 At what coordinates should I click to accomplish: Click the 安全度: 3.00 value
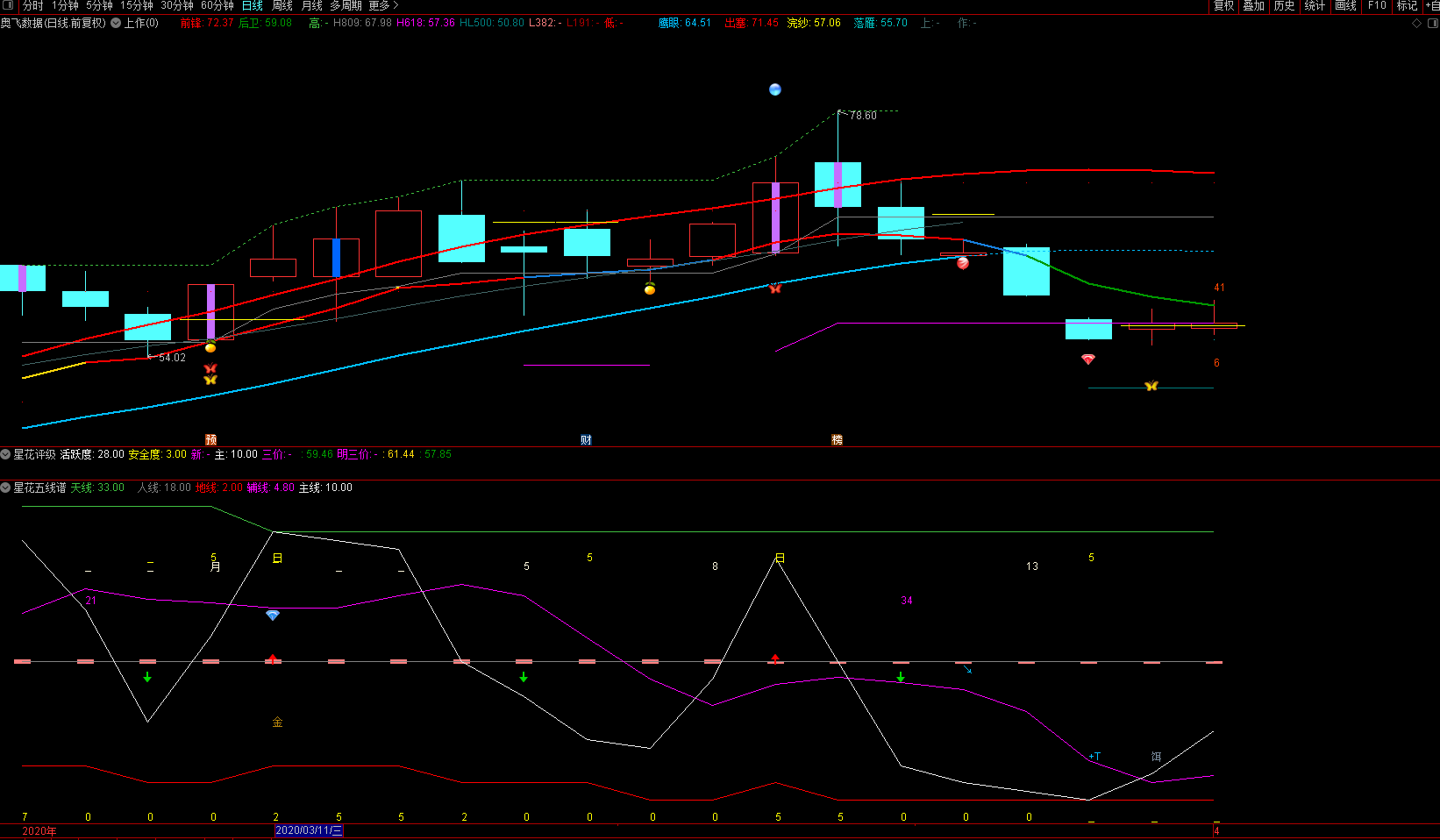coord(158,454)
